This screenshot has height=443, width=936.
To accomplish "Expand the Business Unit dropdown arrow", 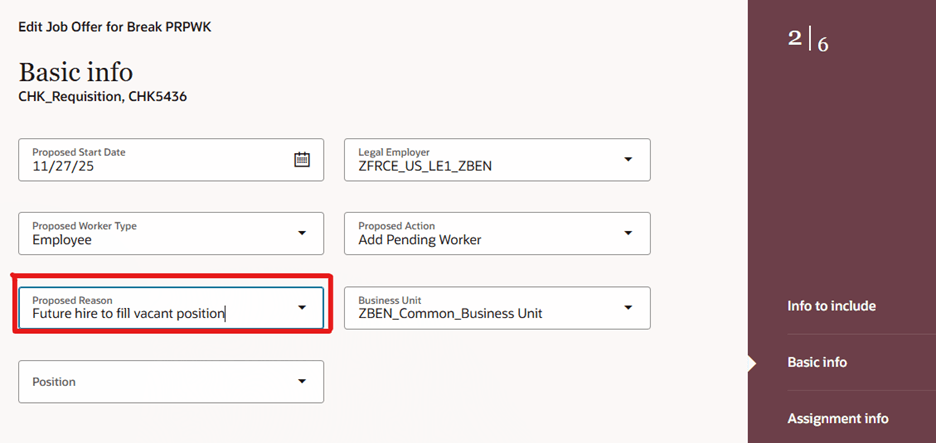I will [628, 307].
